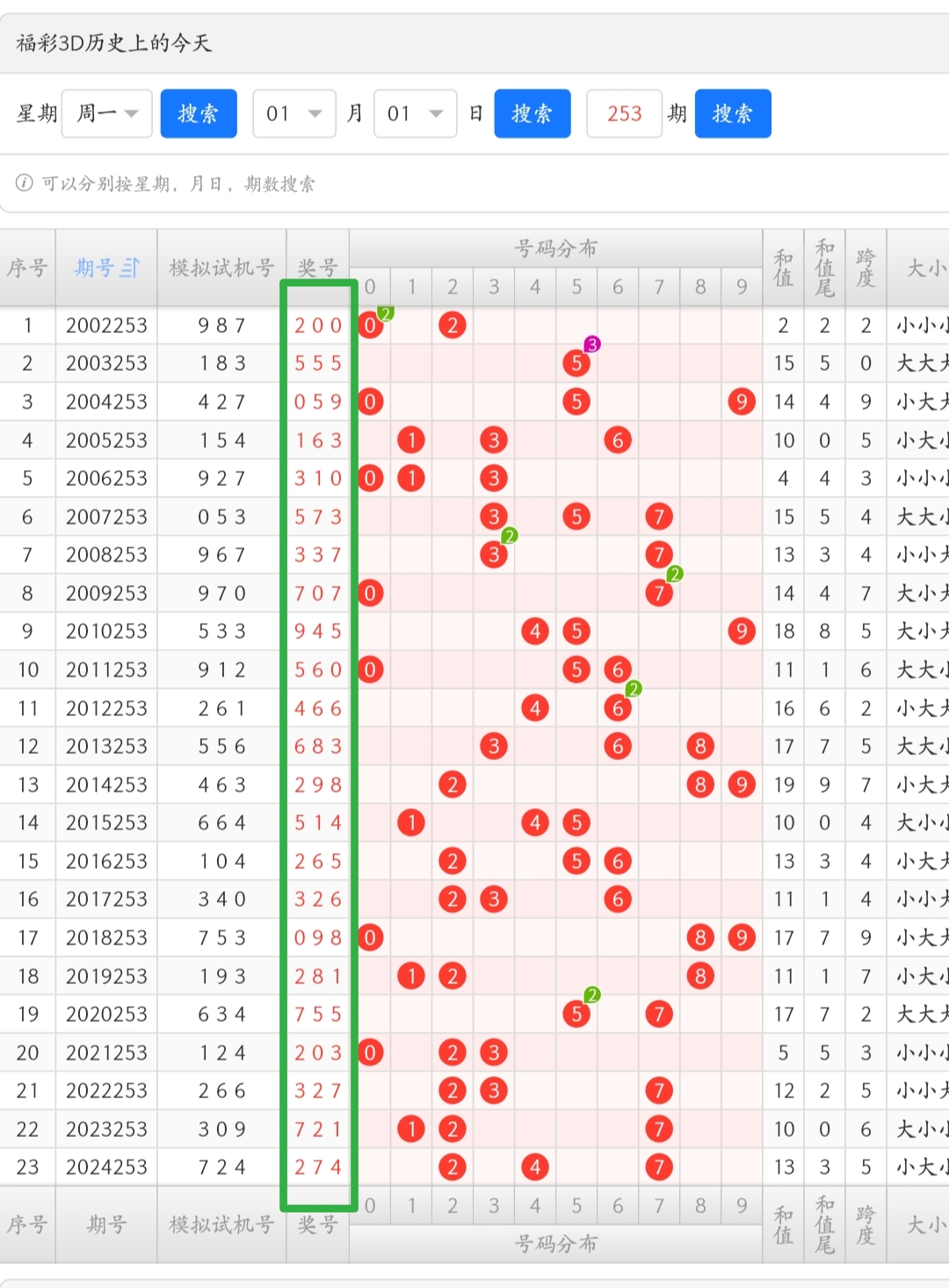Open the month dropdown showing 01
This screenshot has height=1288, width=949.
294,113
